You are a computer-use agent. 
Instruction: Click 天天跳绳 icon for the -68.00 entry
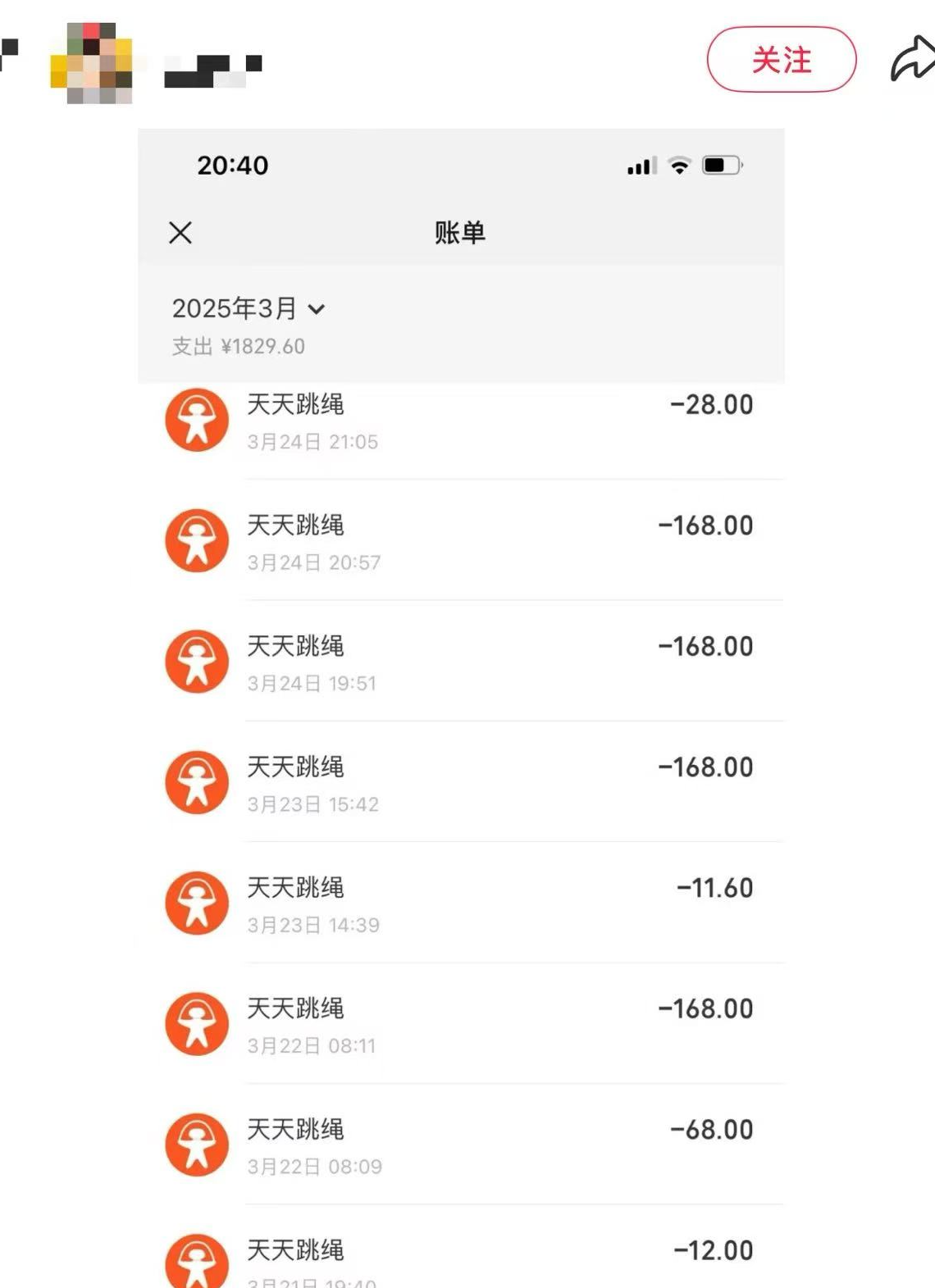pos(197,1145)
